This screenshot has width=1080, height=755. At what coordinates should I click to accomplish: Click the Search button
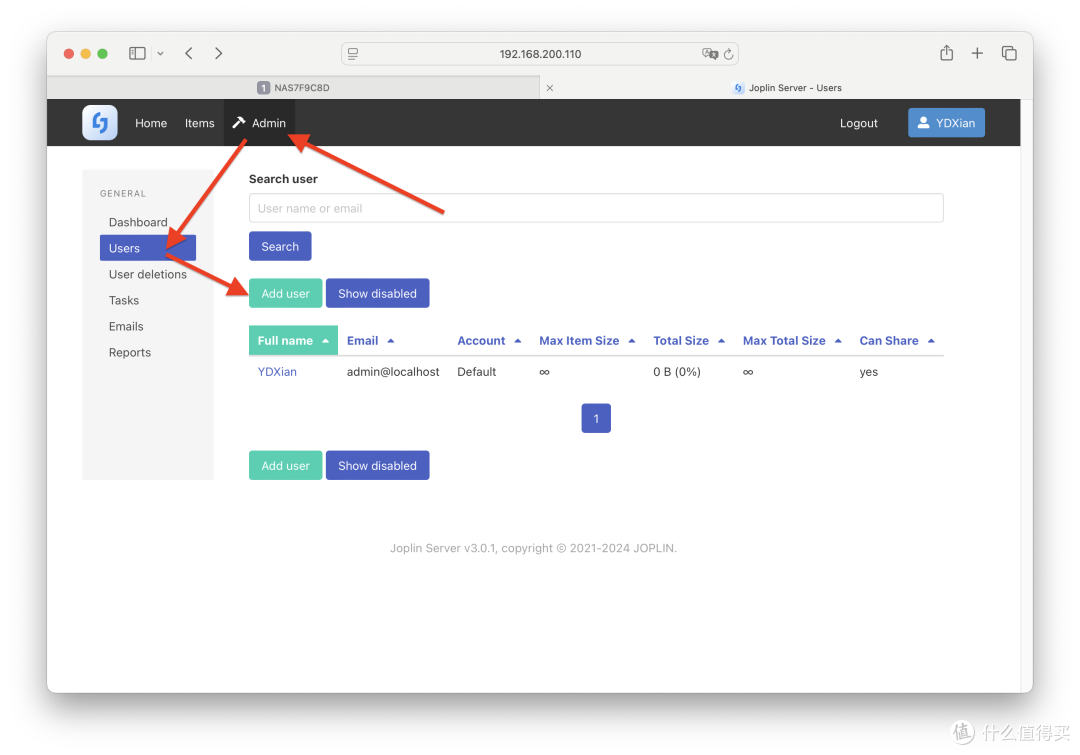pos(280,247)
